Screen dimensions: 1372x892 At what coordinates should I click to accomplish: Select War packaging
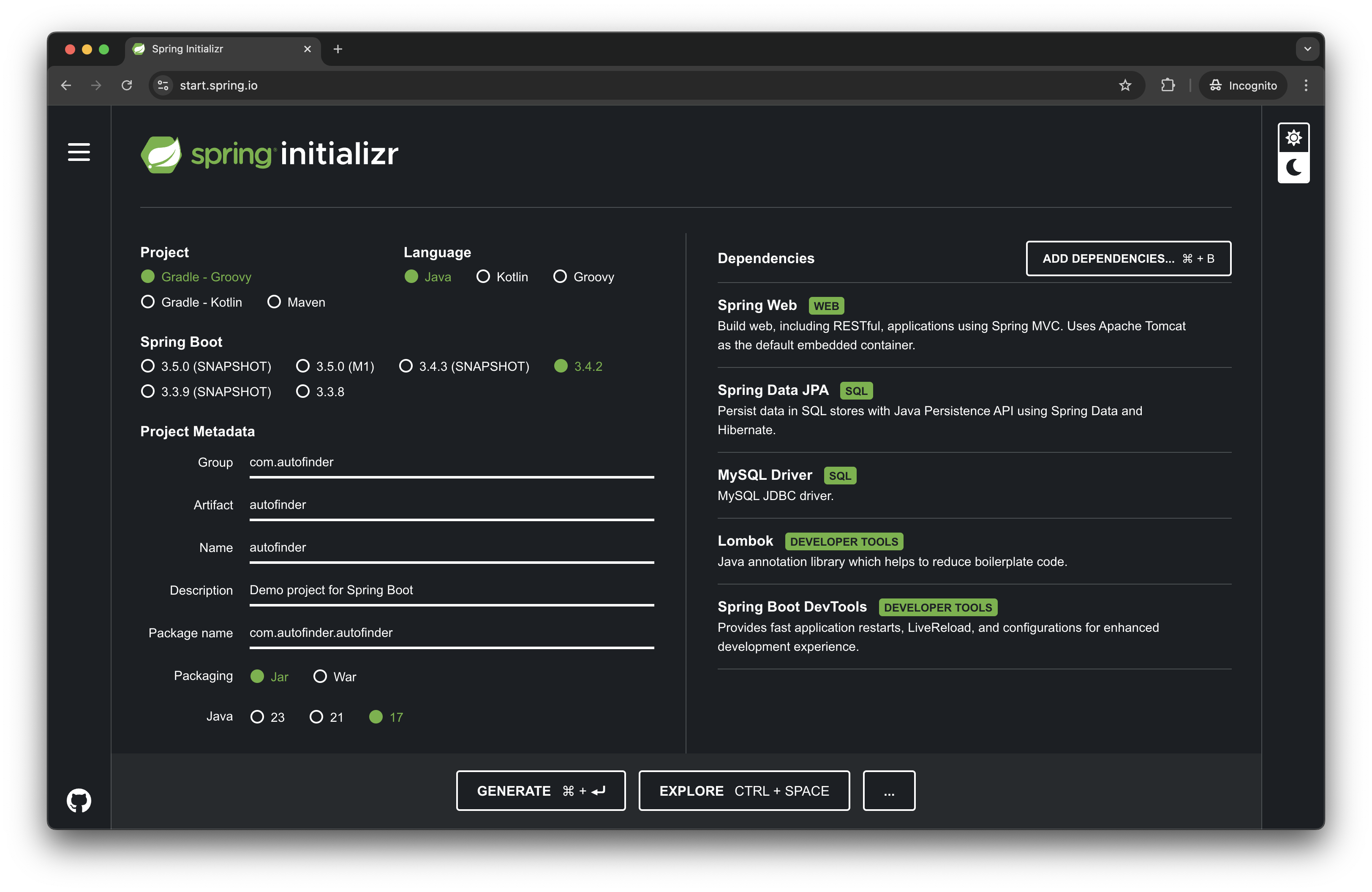click(335, 677)
